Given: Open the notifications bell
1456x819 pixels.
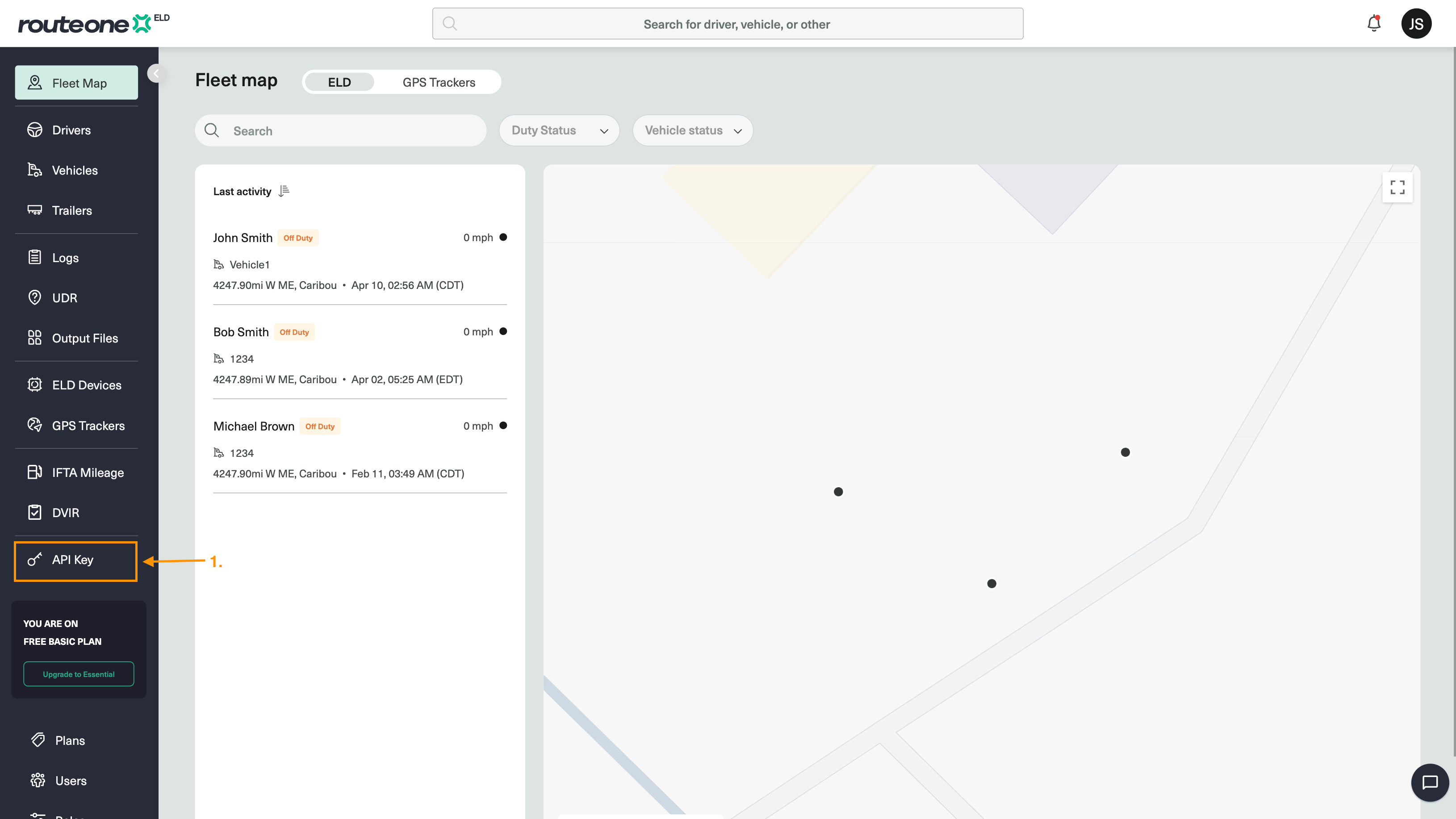Looking at the screenshot, I should point(1373,23).
